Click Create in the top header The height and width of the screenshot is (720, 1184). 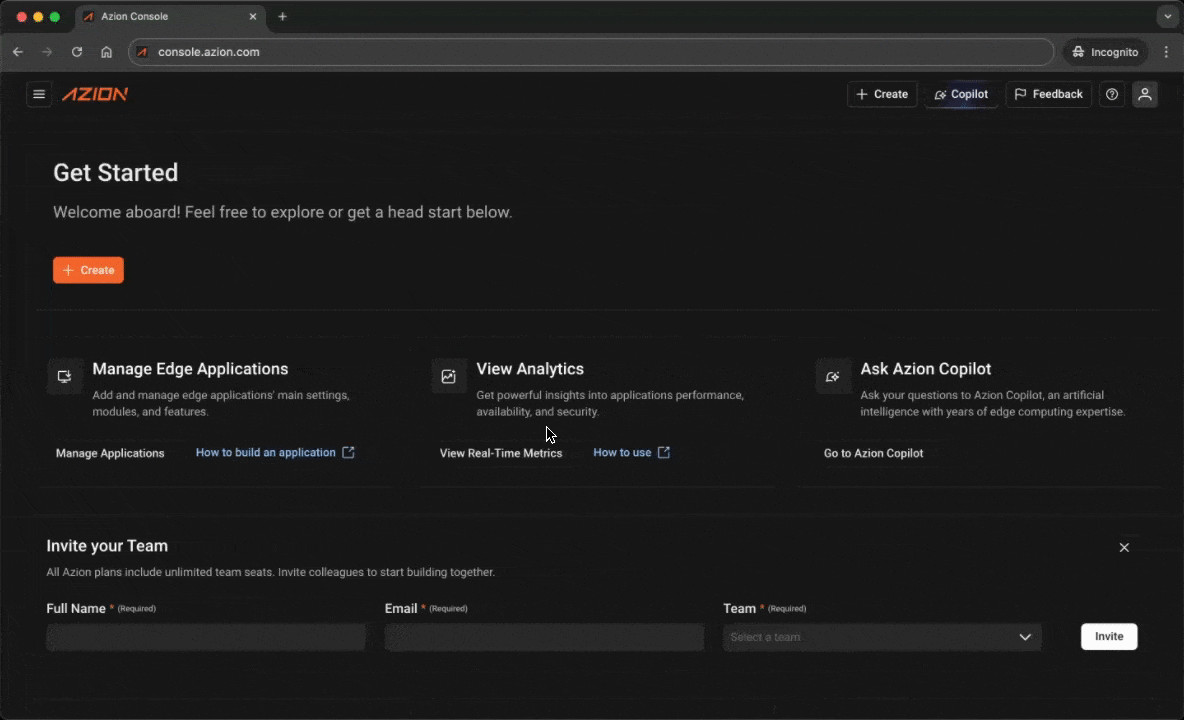882,94
